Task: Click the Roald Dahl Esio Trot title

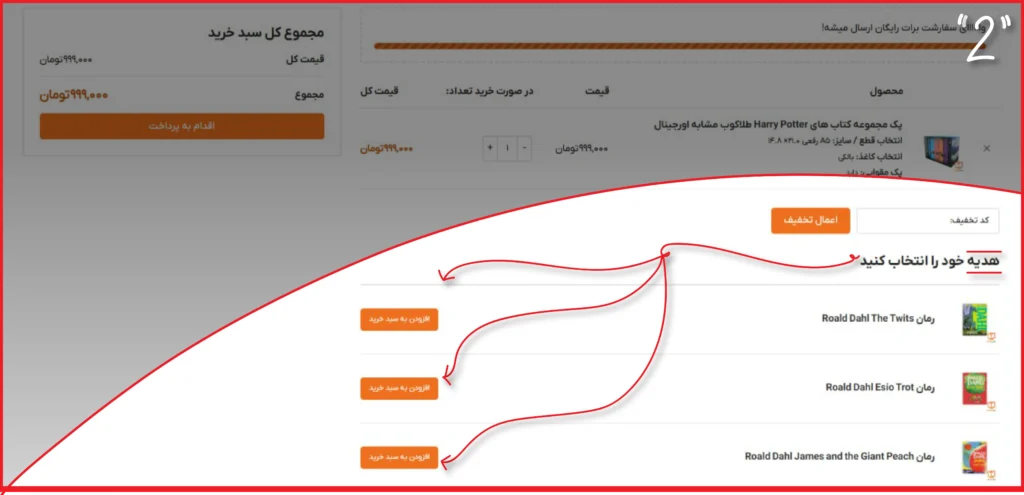Action: [880, 387]
